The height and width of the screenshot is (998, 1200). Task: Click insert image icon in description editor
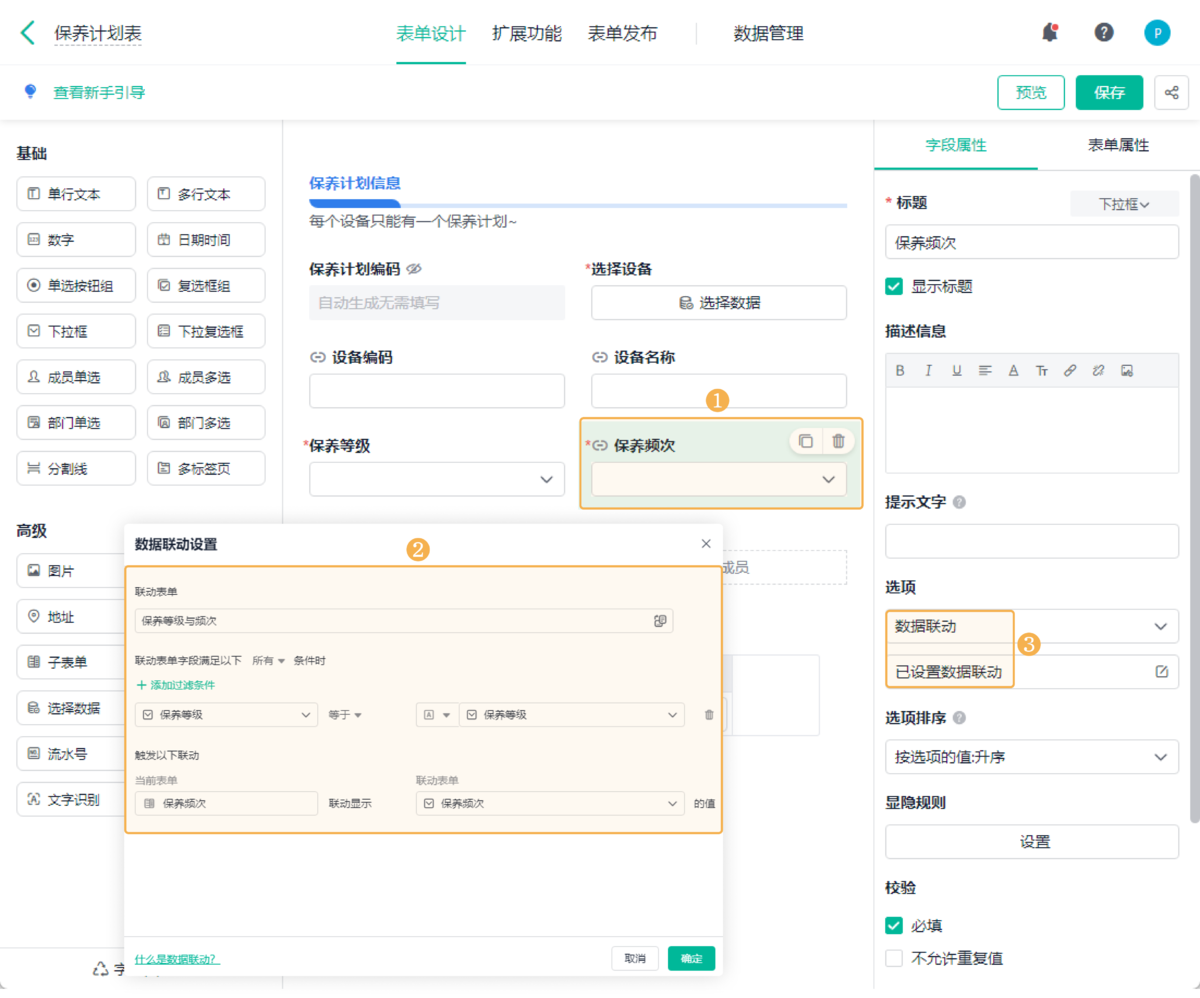[x=1127, y=370]
